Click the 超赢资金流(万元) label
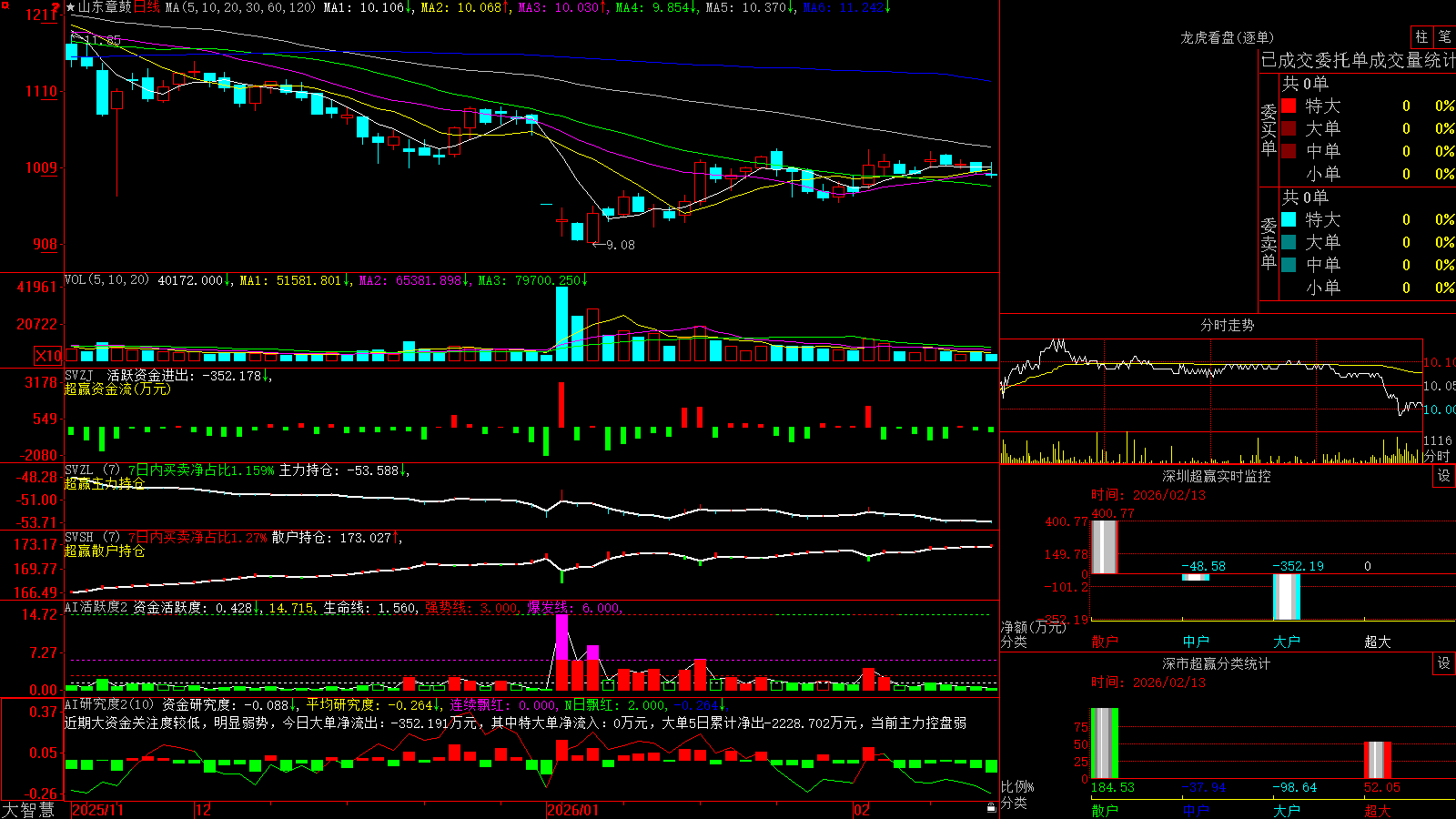Viewport: 1456px width, 819px height. (x=117, y=389)
